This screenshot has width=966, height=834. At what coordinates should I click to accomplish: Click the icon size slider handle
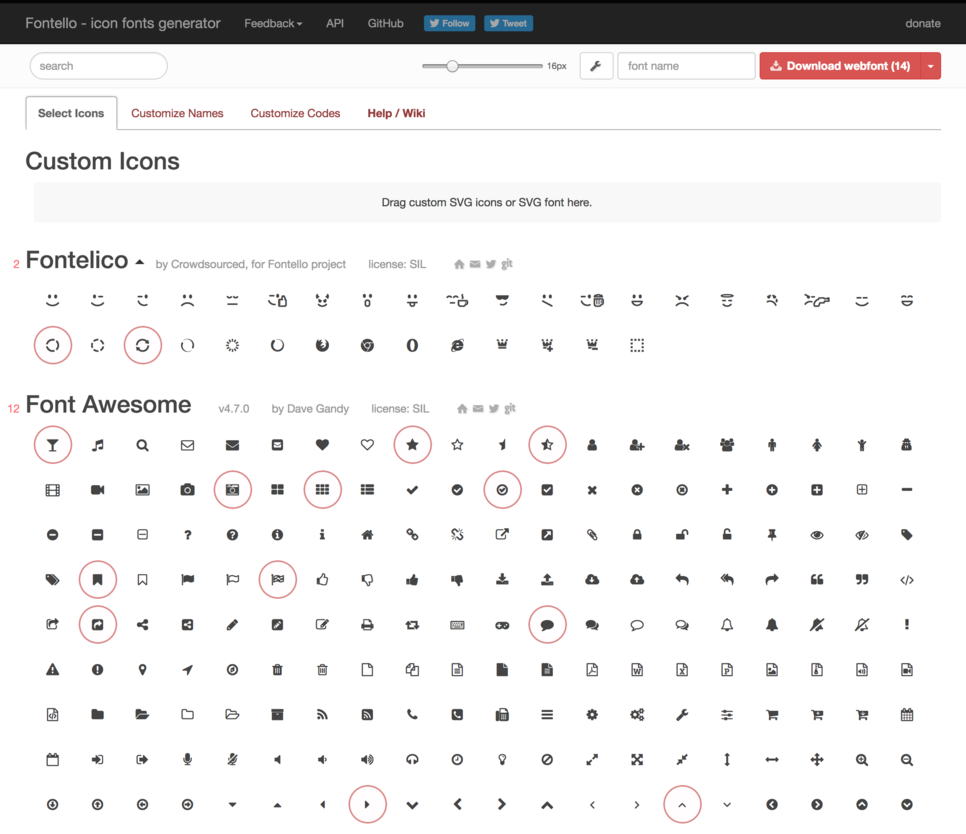(x=452, y=66)
